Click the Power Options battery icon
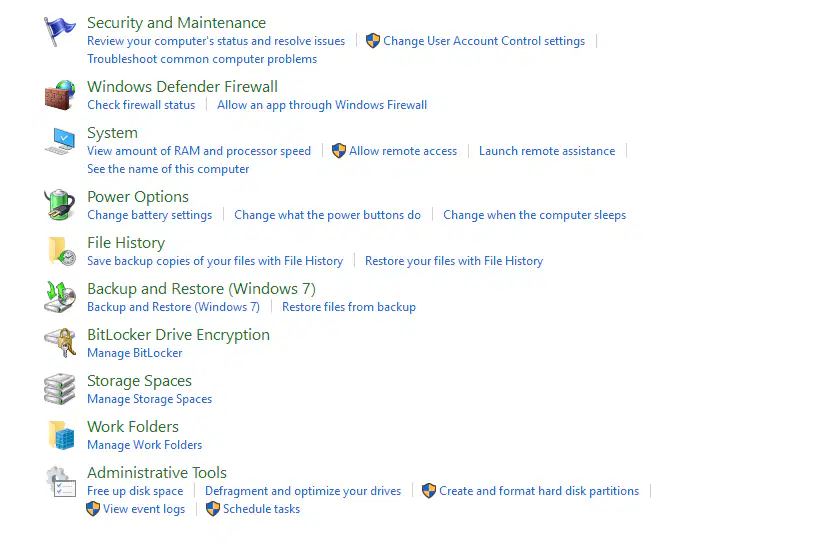The width and height of the screenshot is (830, 542). (59, 205)
